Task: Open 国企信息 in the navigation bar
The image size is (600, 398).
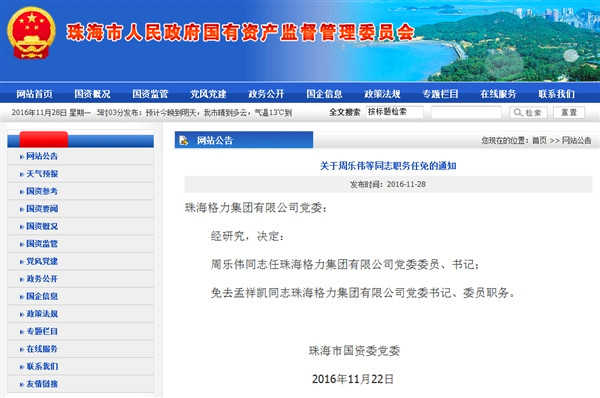Action: (324, 94)
